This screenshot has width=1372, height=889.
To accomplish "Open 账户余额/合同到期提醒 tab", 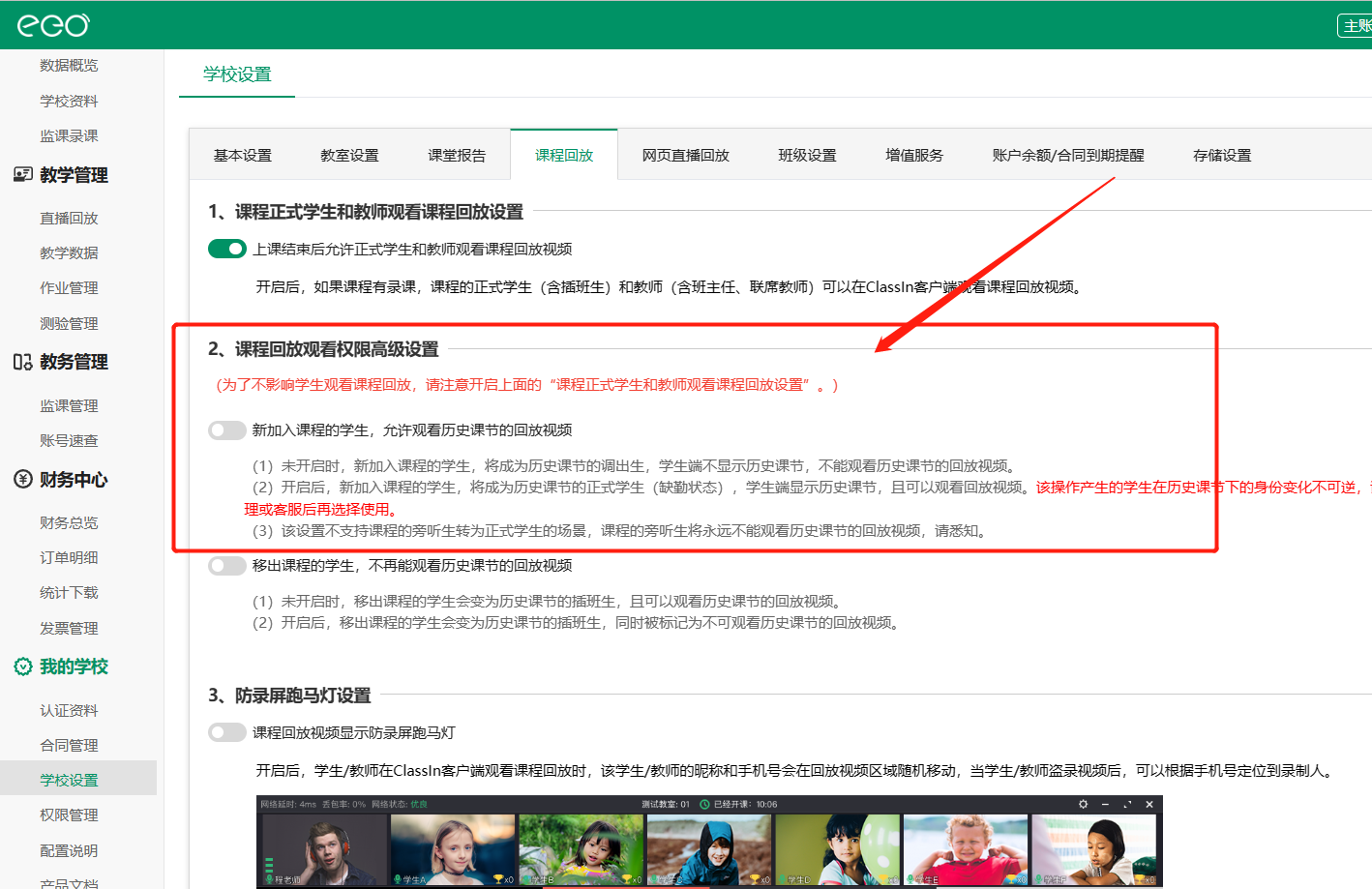I will pyautogui.click(x=1068, y=155).
